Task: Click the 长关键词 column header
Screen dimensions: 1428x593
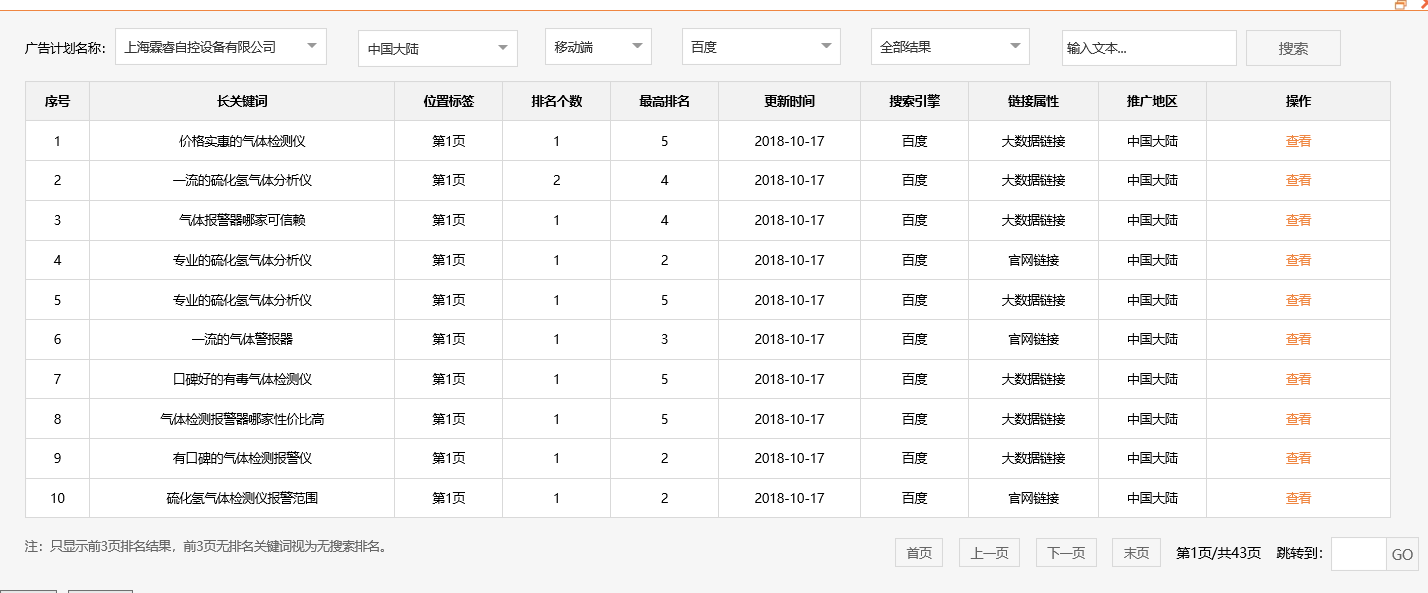Action: [242, 100]
